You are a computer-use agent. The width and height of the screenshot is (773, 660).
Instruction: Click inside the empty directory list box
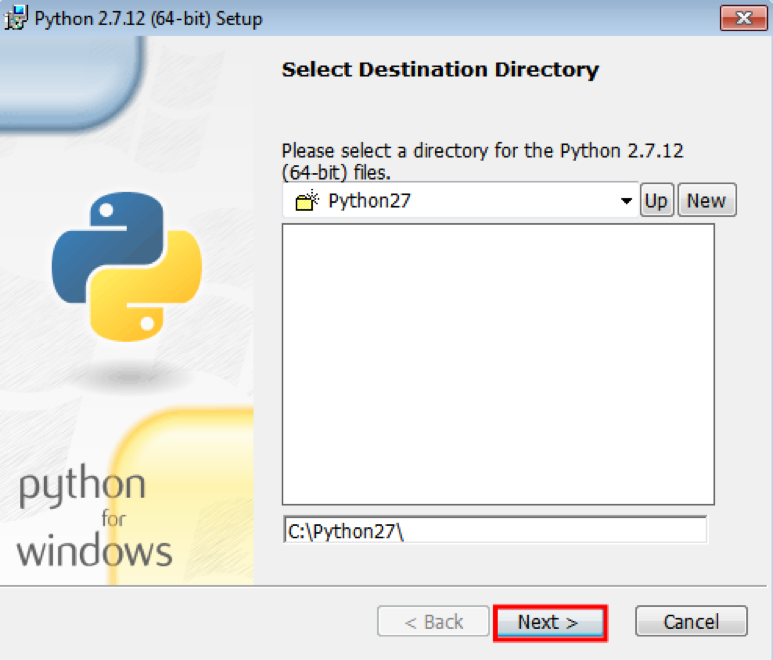(498, 364)
